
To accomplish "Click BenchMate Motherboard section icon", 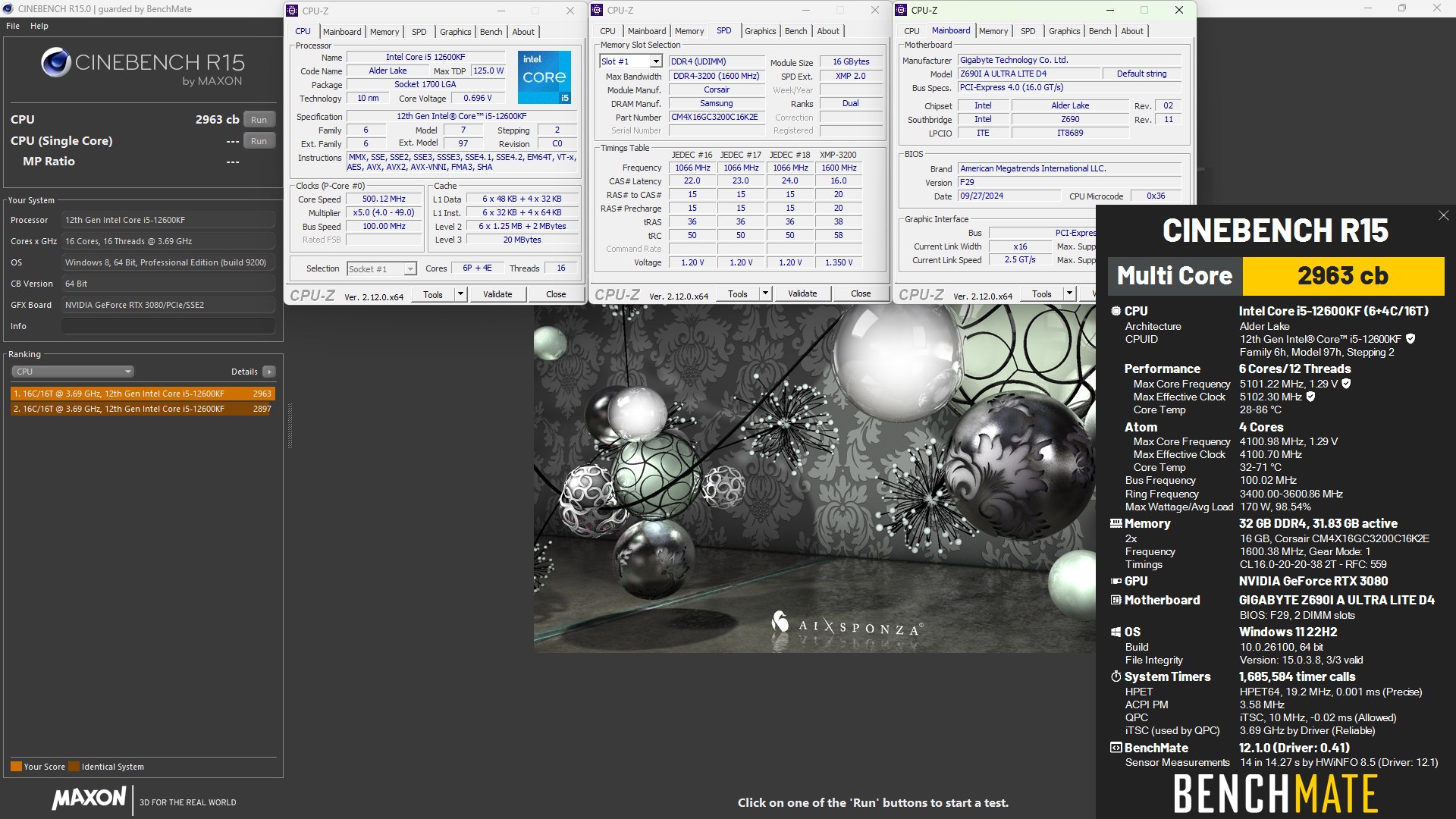I will coord(1116,600).
